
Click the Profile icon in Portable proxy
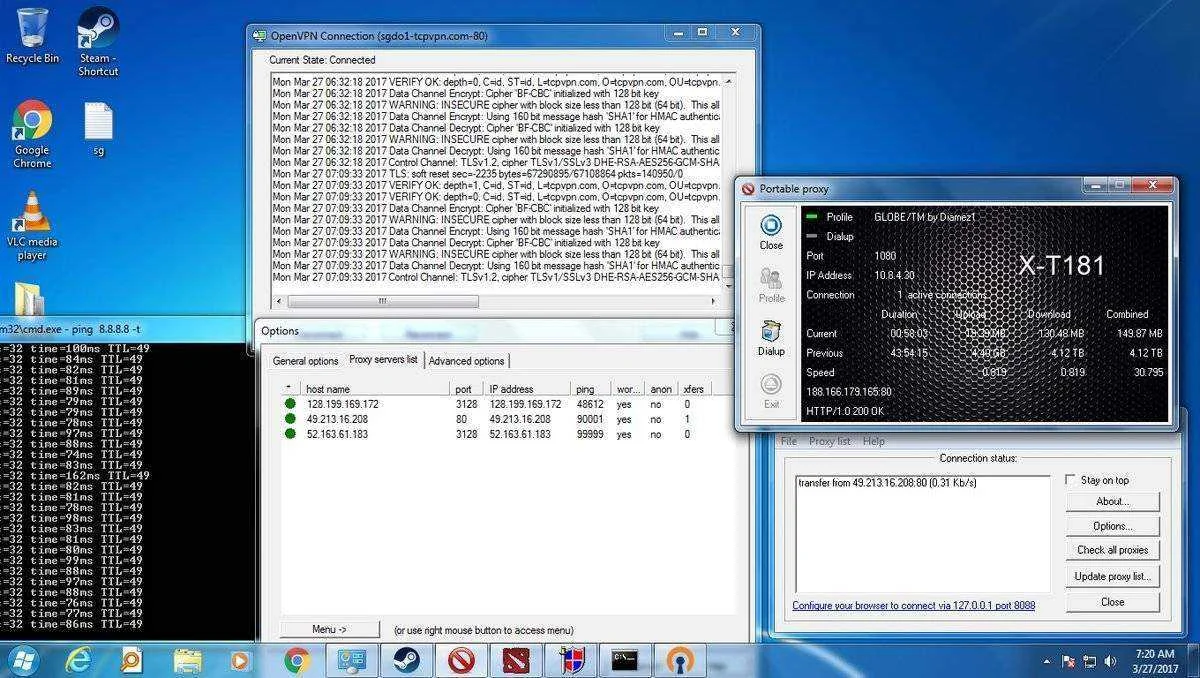pyautogui.click(x=771, y=285)
